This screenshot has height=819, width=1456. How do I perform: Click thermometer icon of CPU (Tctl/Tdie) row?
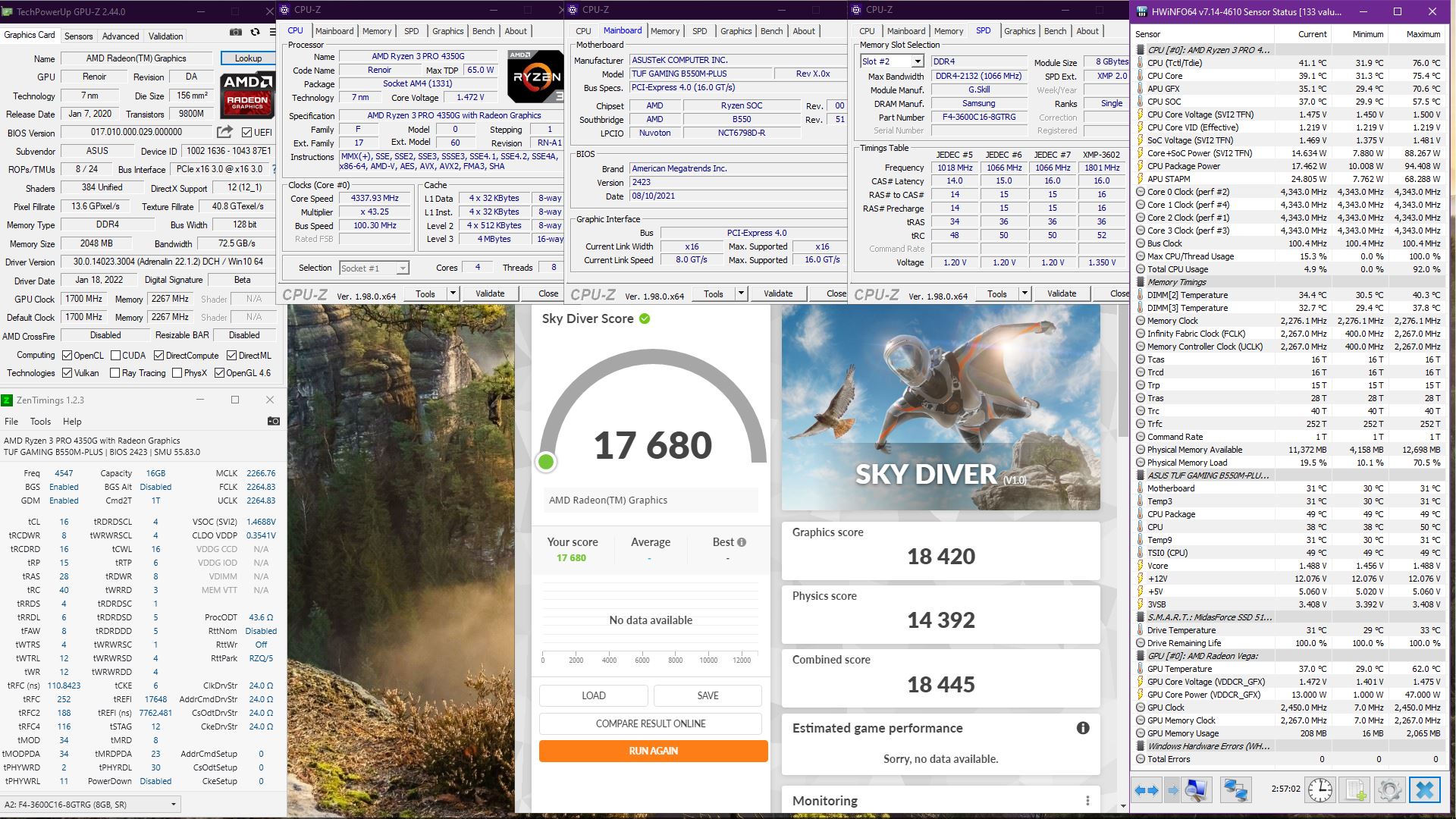click(1140, 63)
